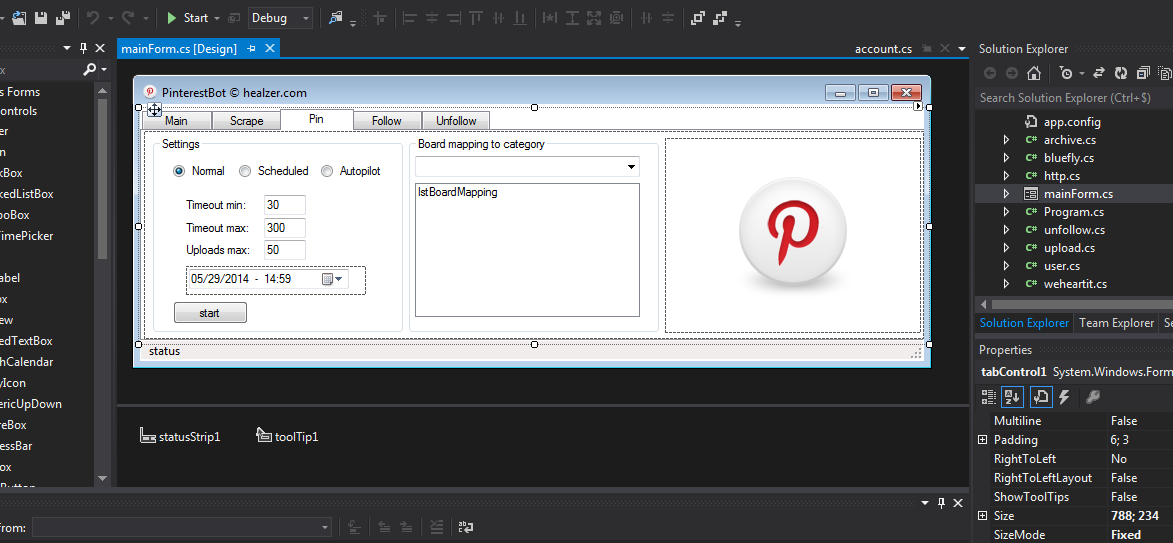1173x543 pixels.
Task: Expand the mainForm.cs tree node
Action: coord(1006,194)
